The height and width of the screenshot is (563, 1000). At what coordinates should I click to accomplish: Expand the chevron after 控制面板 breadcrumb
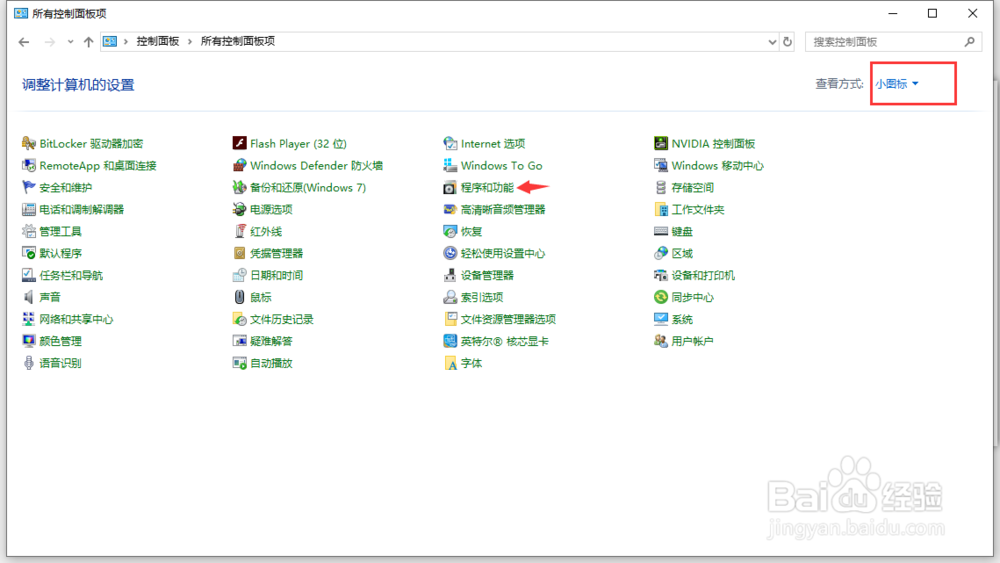point(190,41)
